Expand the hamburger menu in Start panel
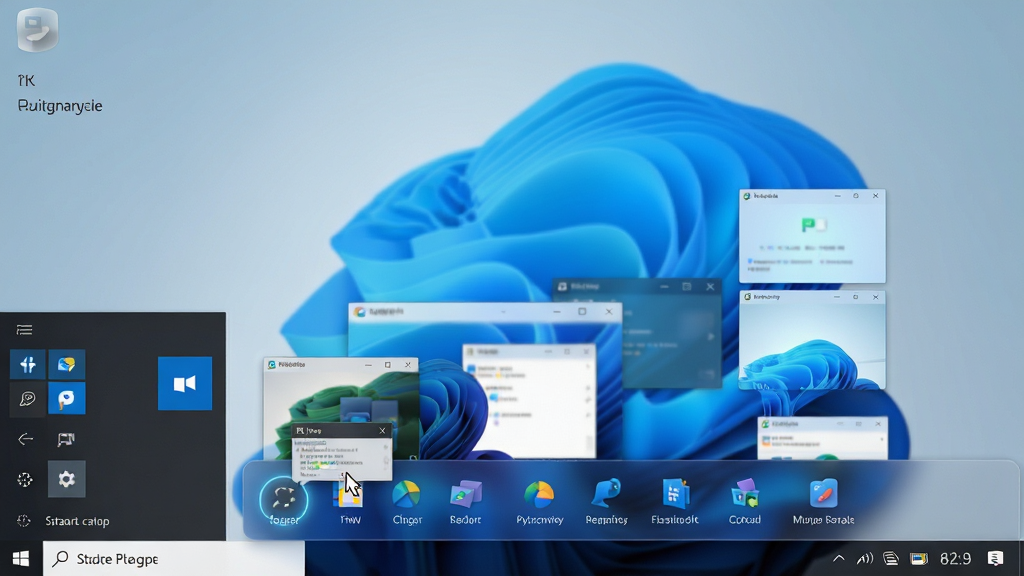The image size is (1024, 576). point(24,329)
